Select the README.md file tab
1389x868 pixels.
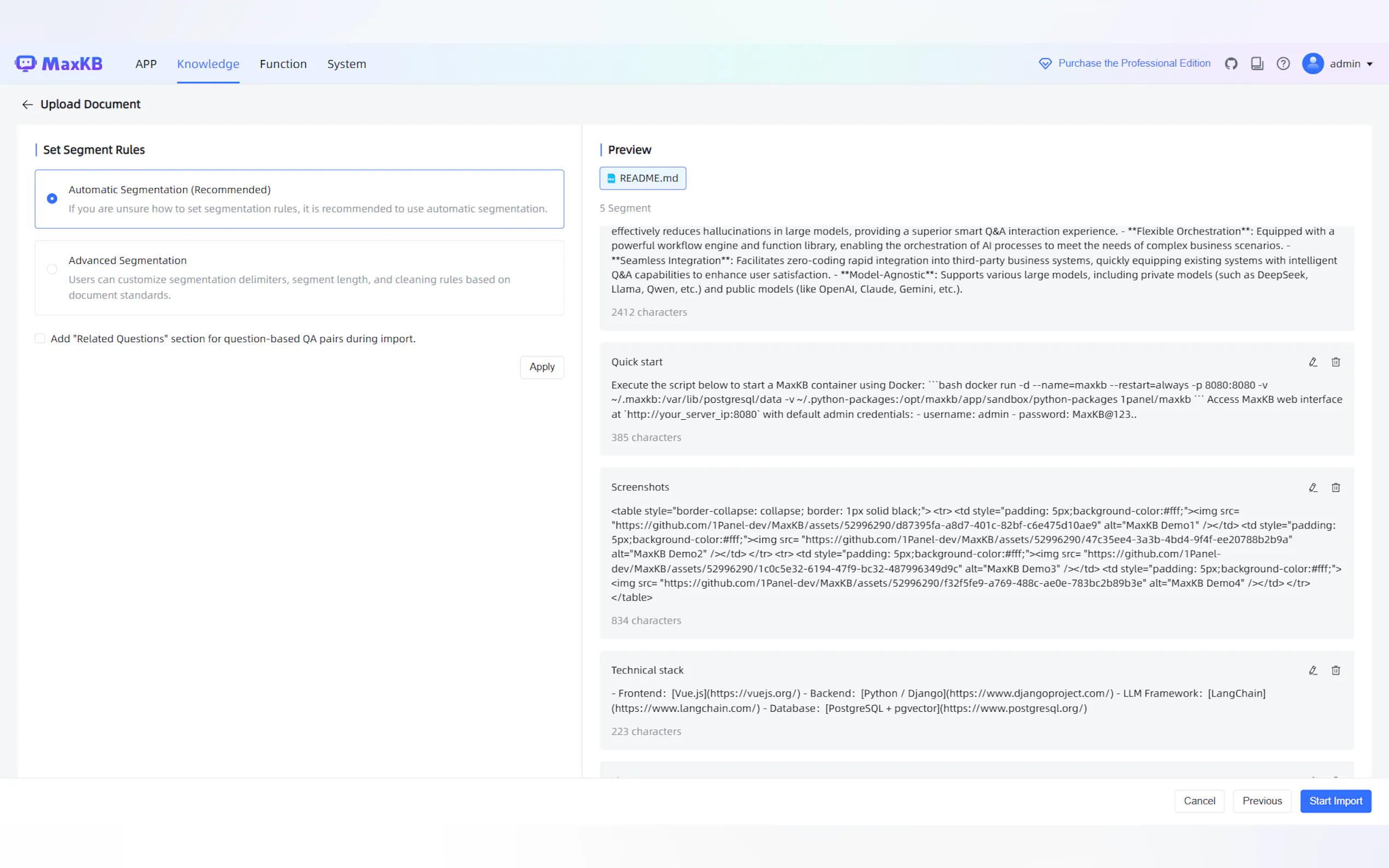click(x=643, y=179)
